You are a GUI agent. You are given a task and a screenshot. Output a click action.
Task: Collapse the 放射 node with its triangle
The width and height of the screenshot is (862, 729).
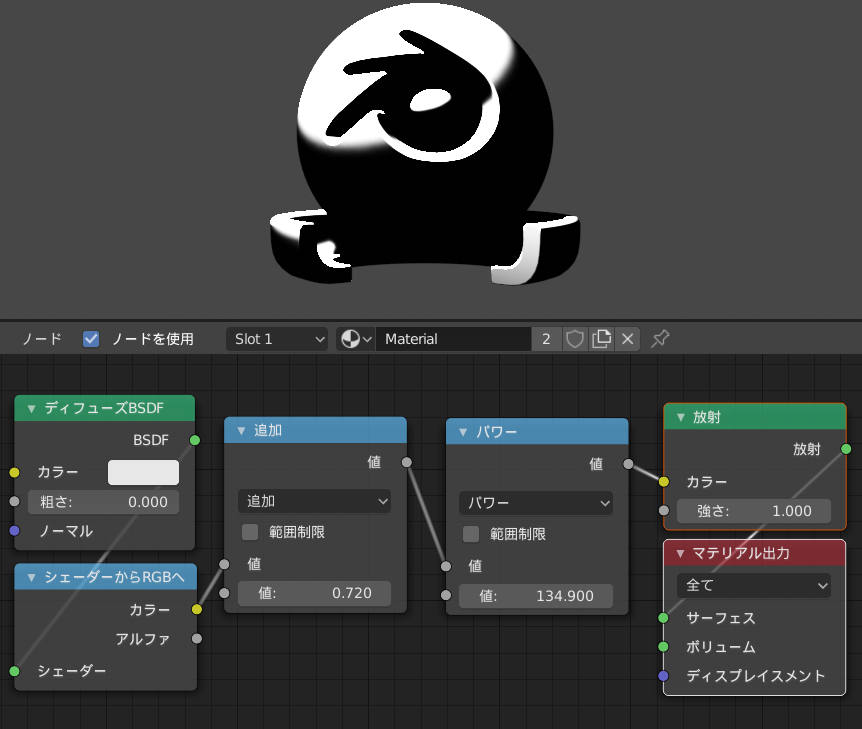point(681,417)
